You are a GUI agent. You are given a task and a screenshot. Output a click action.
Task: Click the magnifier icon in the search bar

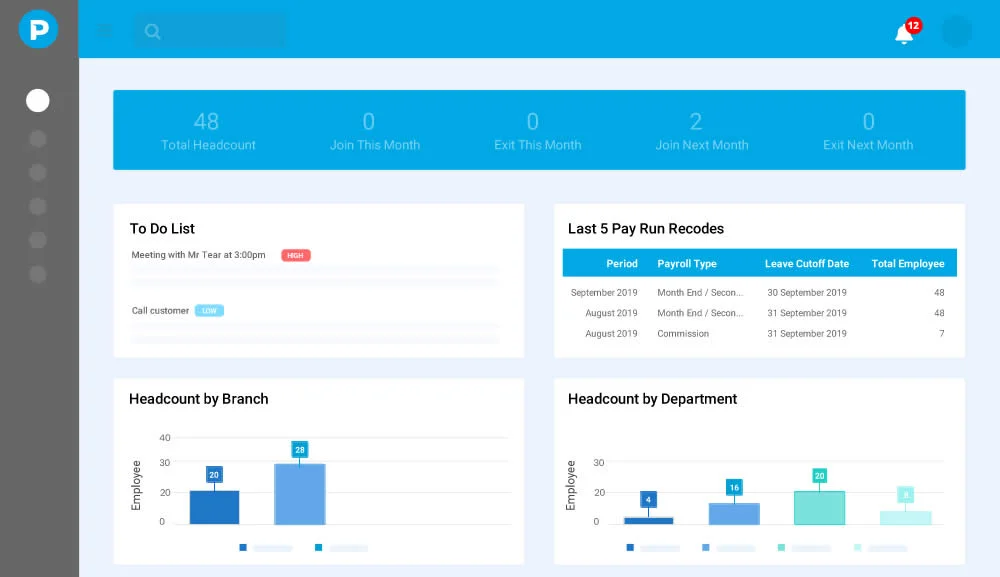(152, 31)
